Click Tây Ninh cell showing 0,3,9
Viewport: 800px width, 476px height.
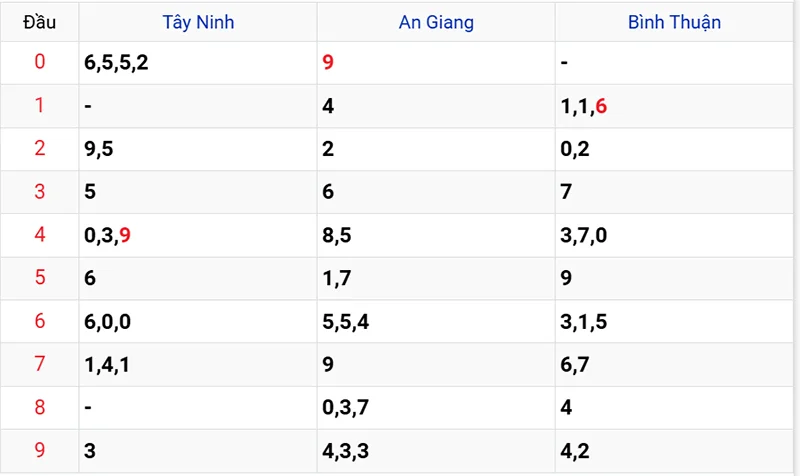108,235
